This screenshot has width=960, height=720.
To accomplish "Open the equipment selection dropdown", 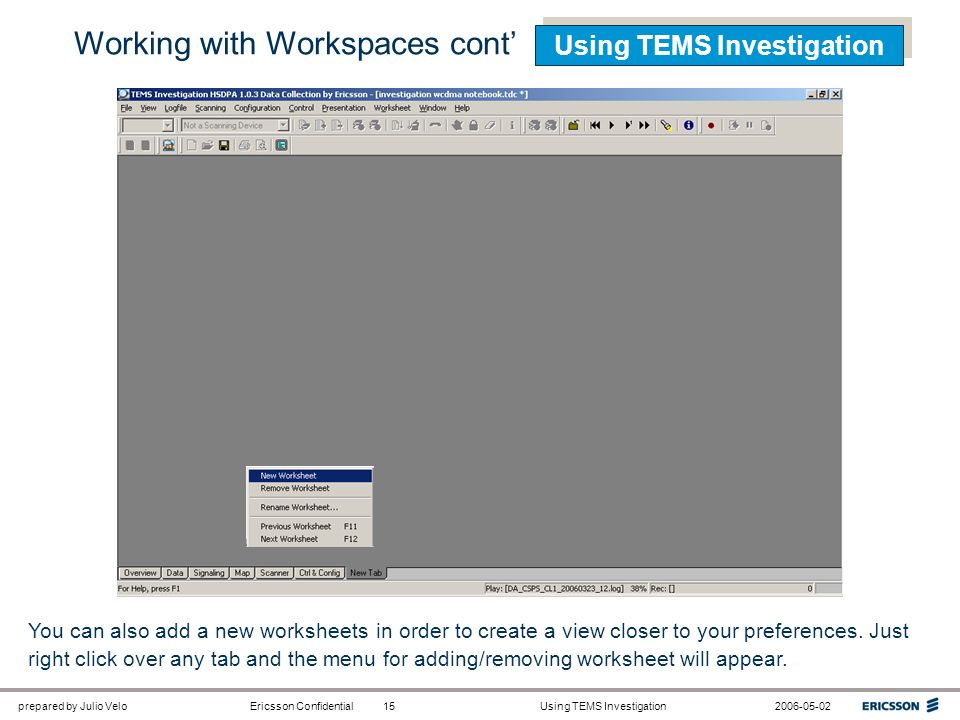I will click(167, 126).
